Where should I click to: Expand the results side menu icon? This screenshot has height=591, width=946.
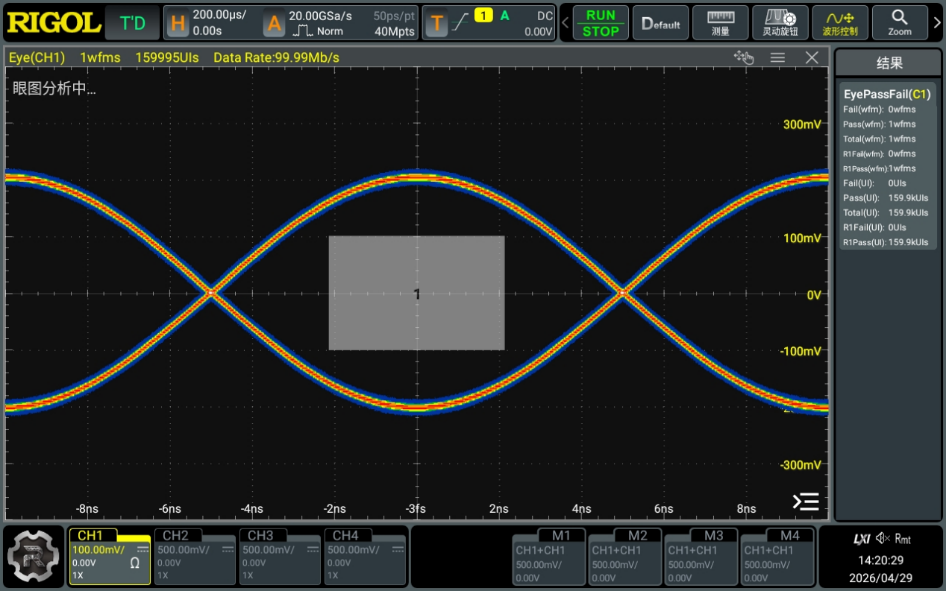click(x=806, y=502)
